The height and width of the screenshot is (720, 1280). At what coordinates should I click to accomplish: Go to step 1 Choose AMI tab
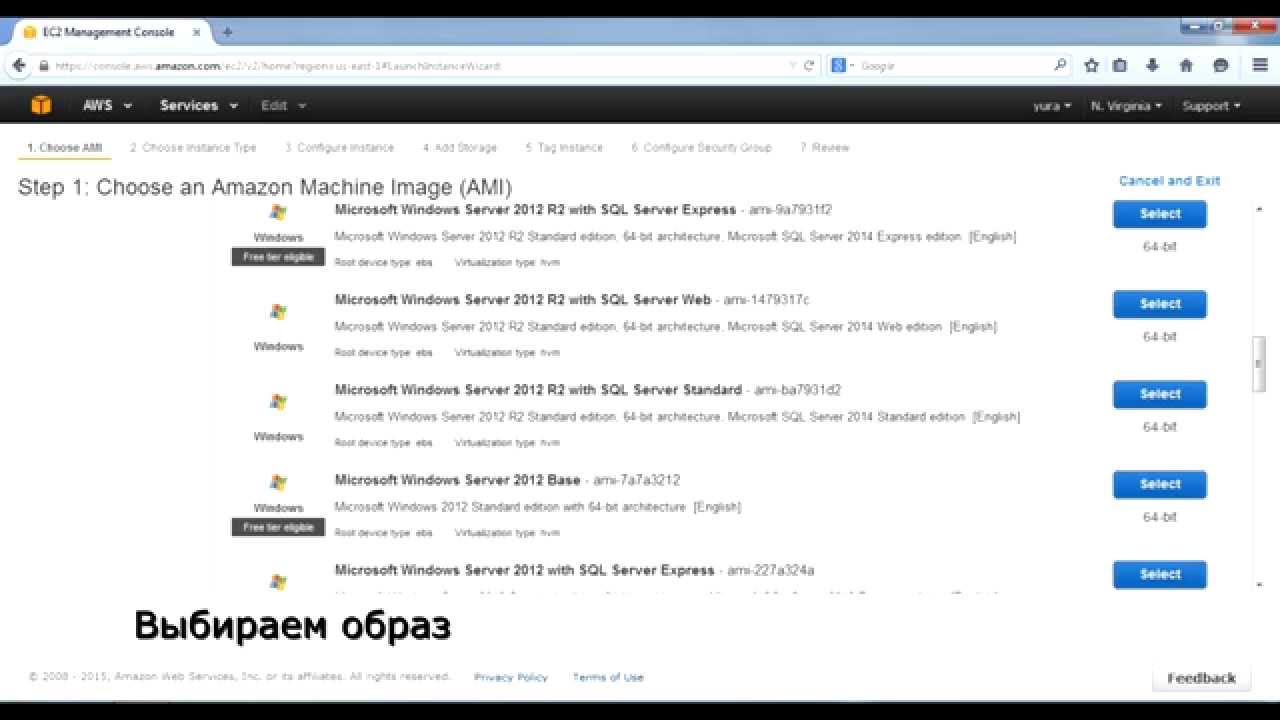(64, 148)
